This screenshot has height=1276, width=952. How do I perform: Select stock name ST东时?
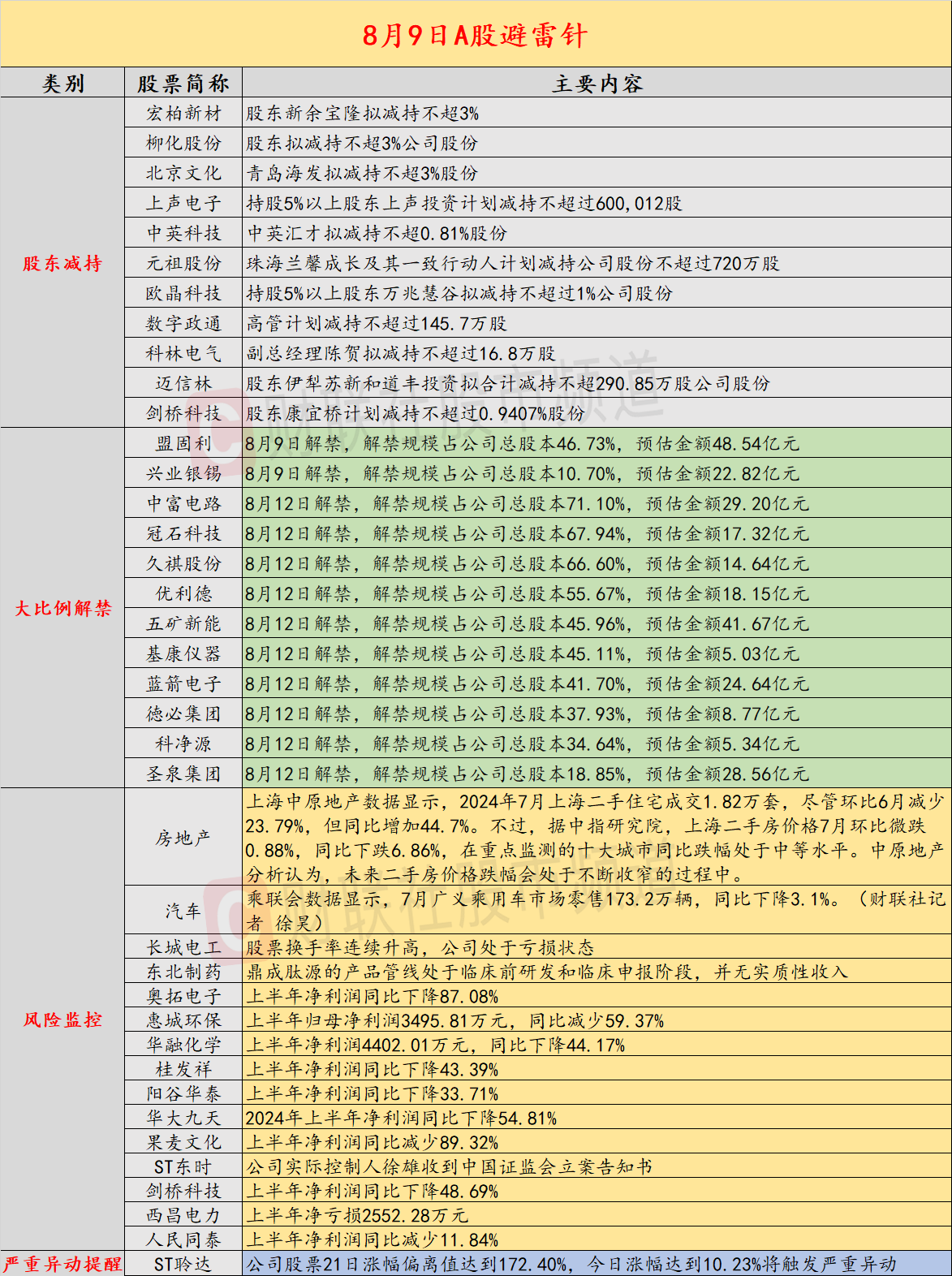click(183, 1166)
